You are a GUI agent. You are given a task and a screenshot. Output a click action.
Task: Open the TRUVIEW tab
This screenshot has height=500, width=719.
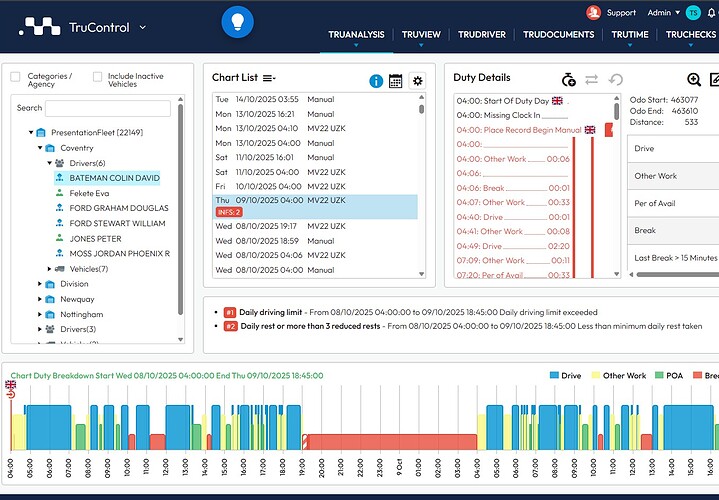421,34
